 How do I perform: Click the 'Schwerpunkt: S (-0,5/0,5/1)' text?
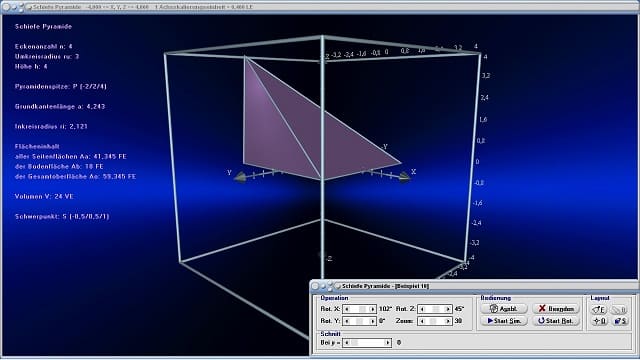pyautogui.click(x=62, y=216)
